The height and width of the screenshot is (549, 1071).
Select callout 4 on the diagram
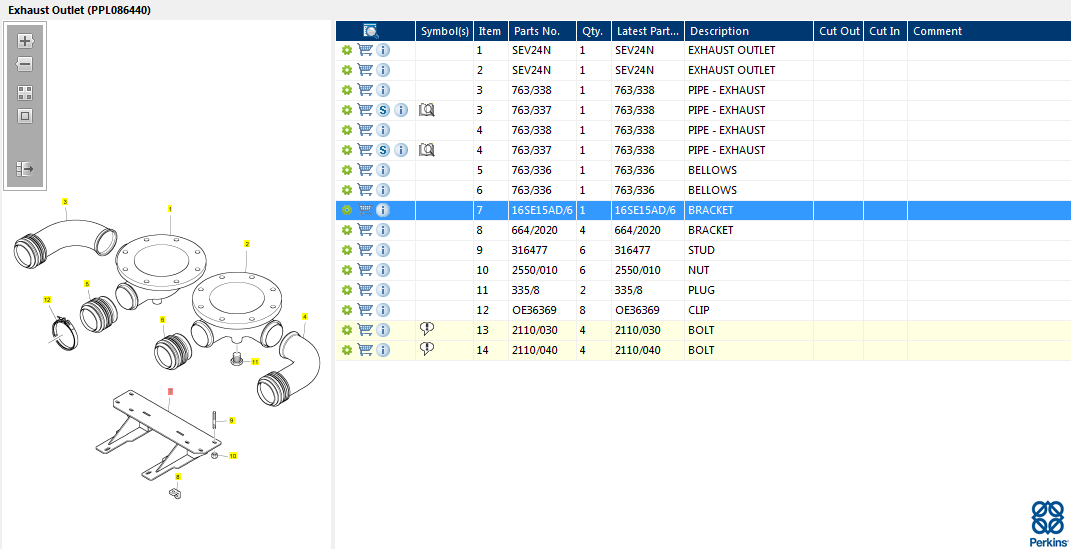304,316
